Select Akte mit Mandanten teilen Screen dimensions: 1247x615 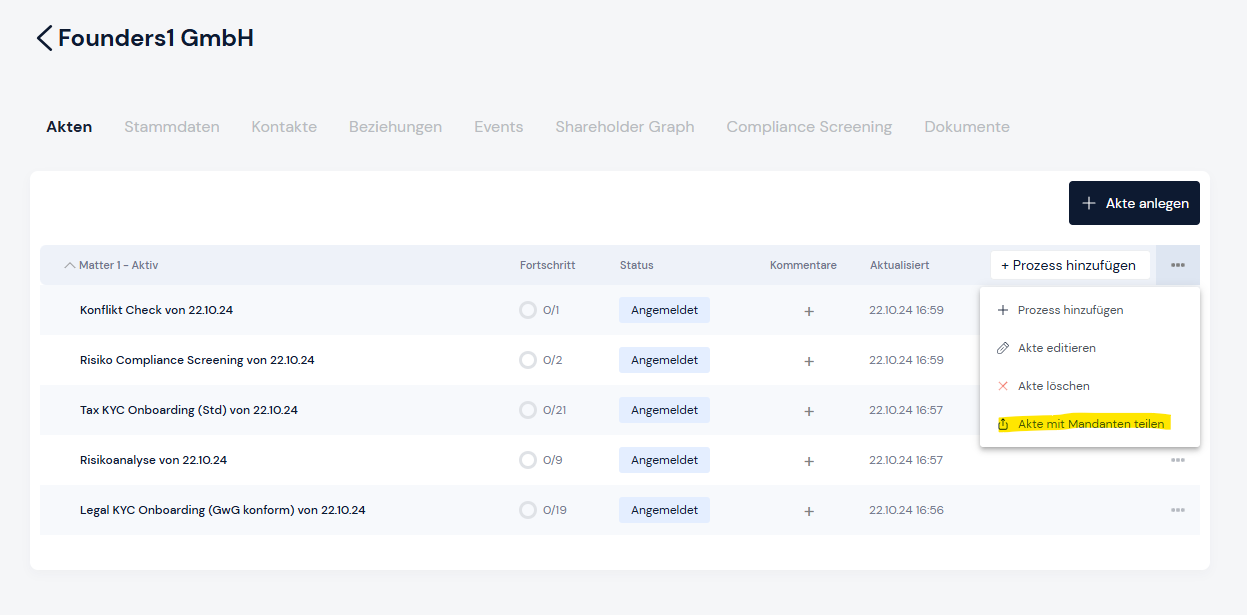(1090, 424)
